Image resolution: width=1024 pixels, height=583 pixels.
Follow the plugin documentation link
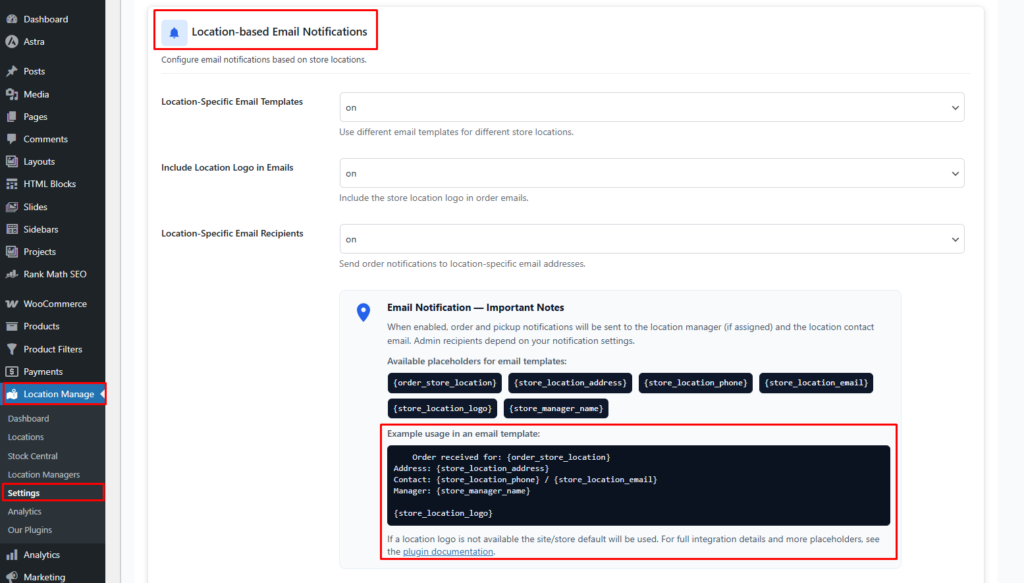pos(448,551)
